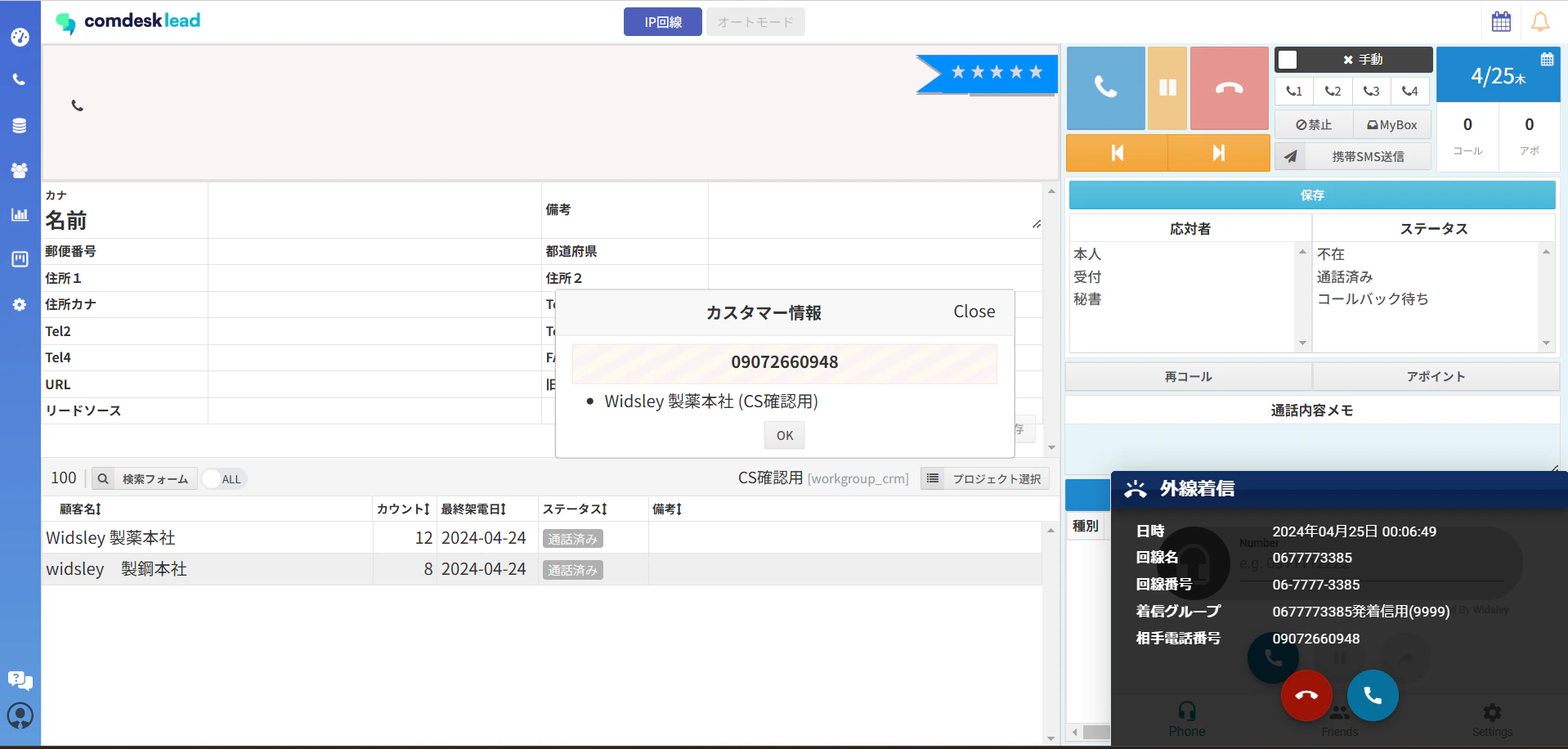Click the 備考 text area
Image resolution: width=1568 pixels, height=749 pixels.
875,210
